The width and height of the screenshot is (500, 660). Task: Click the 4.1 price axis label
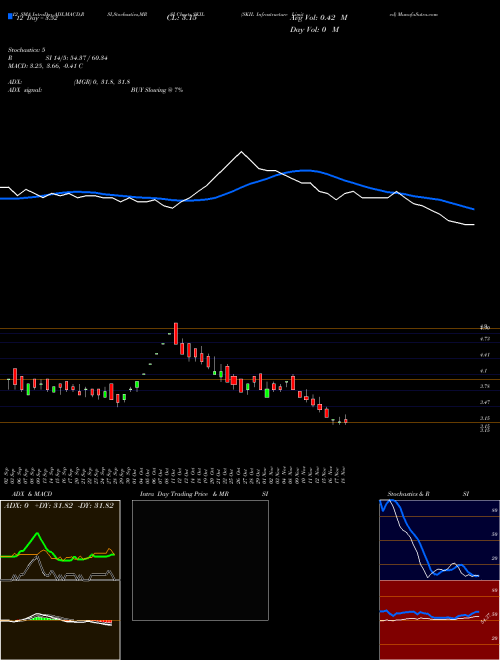coord(484,371)
